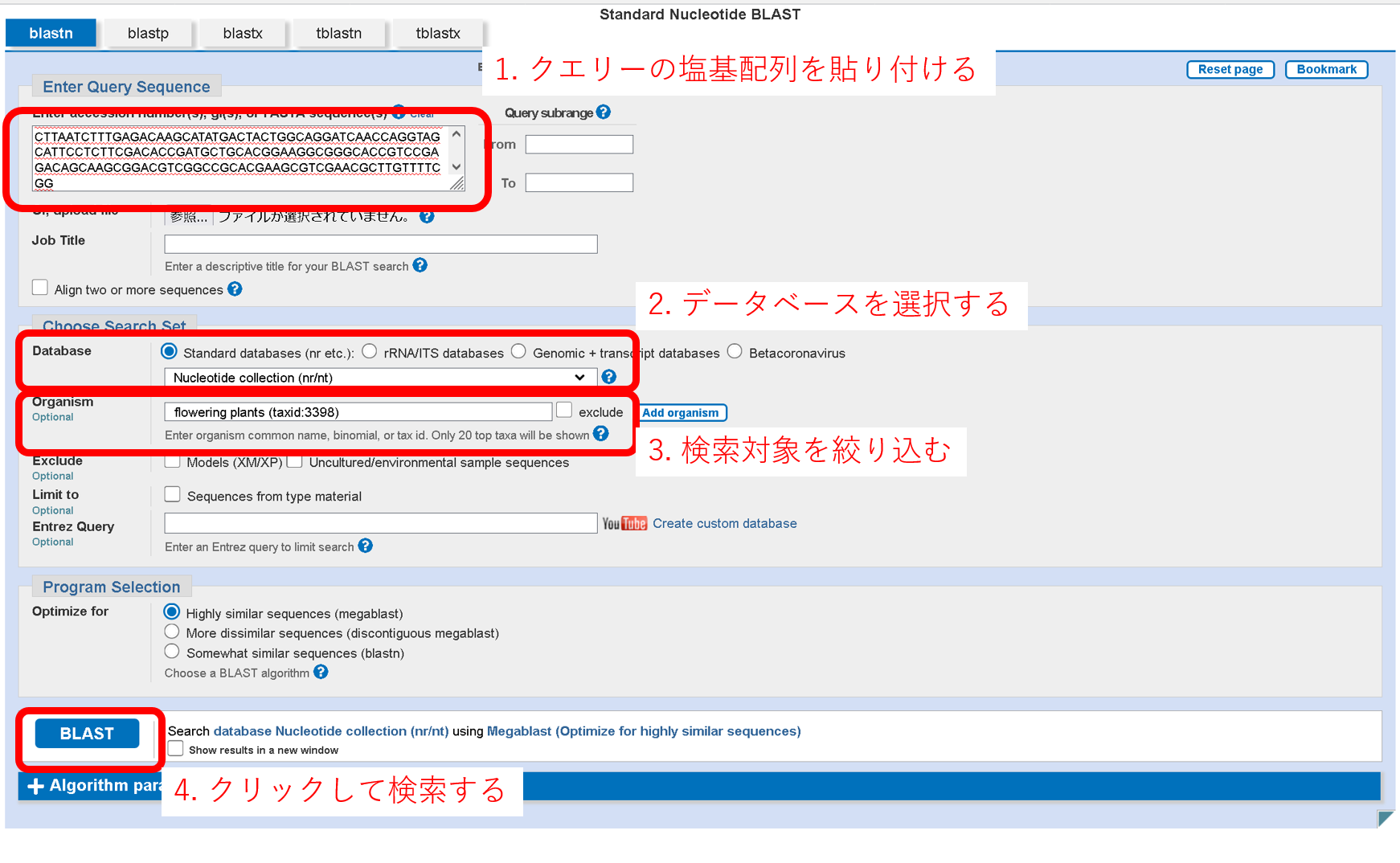Viewport: 1400px width, 863px height.
Task: Select rRNA/ITS databases radio
Action: [x=370, y=351]
